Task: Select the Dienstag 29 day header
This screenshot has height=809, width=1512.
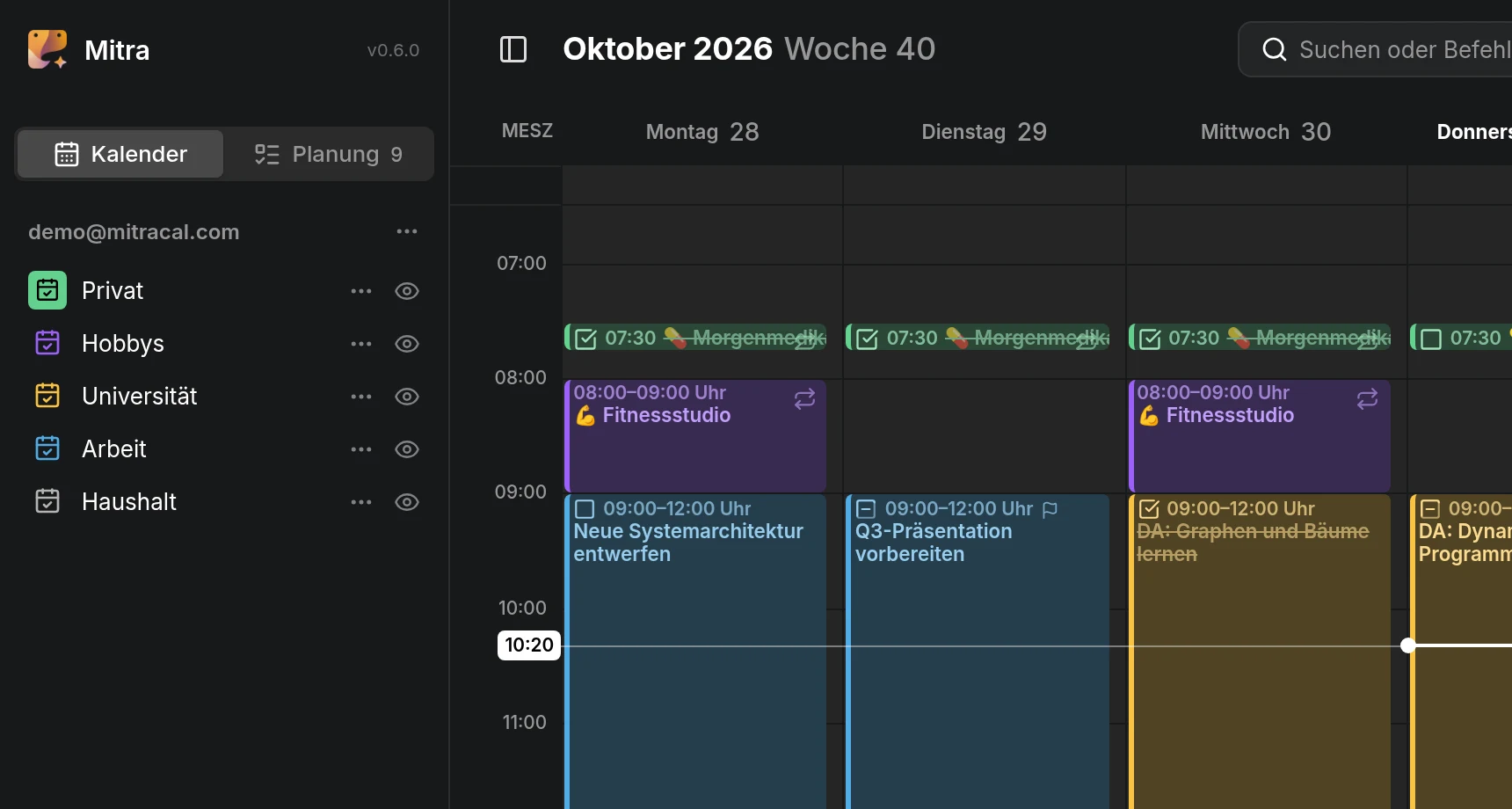Action: pyautogui.click(x=984, y=132)
